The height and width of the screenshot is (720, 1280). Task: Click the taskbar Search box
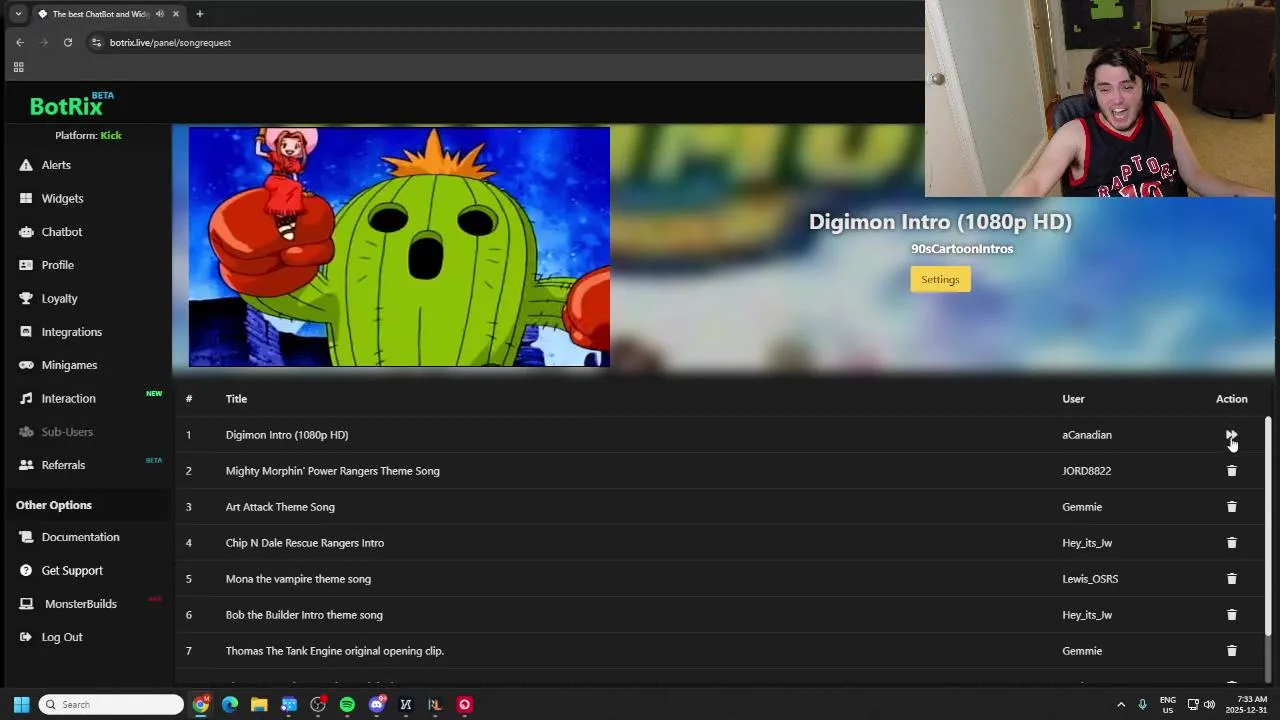[x=111, y=704]
